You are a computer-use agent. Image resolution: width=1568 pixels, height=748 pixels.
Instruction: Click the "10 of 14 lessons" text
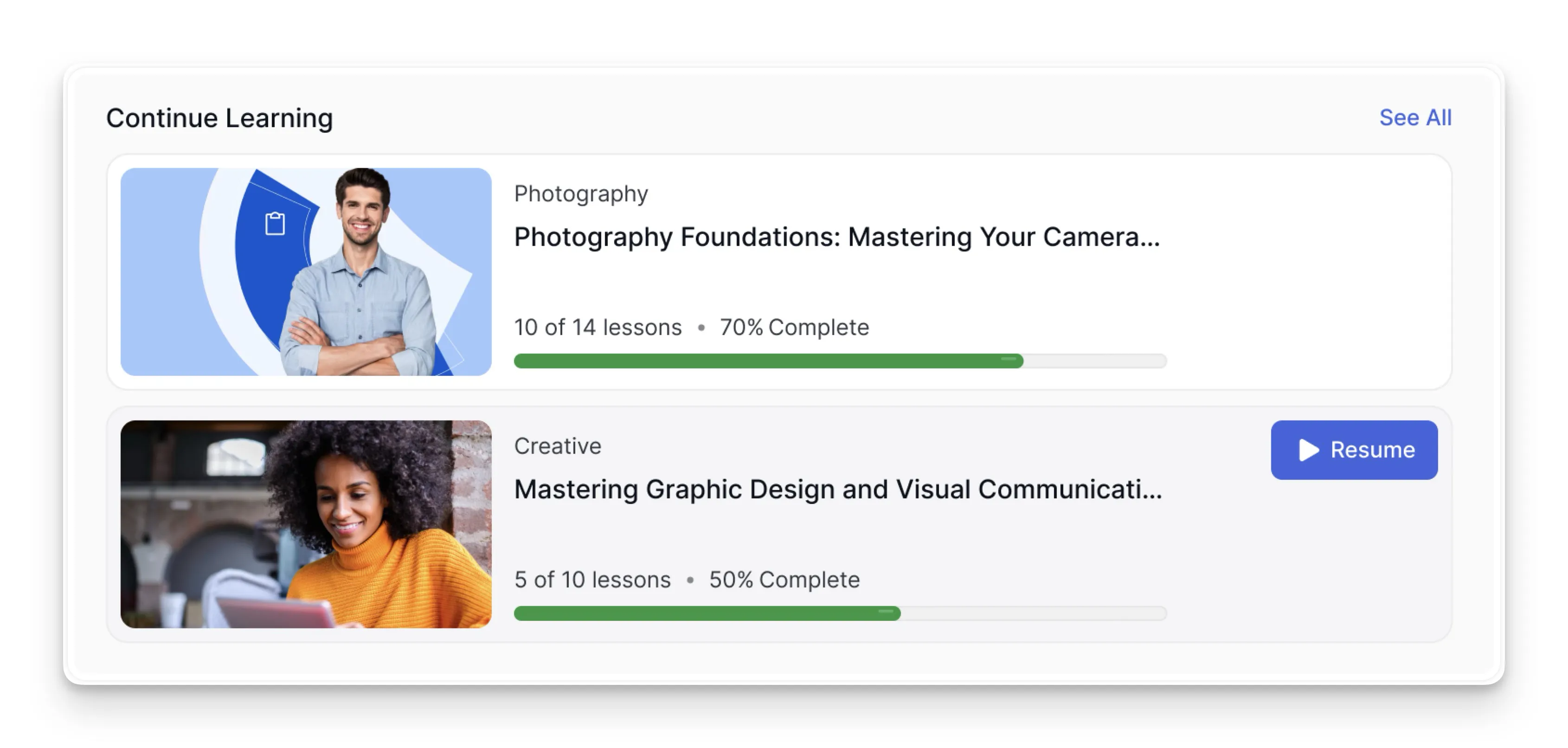[x=598, y=328]
